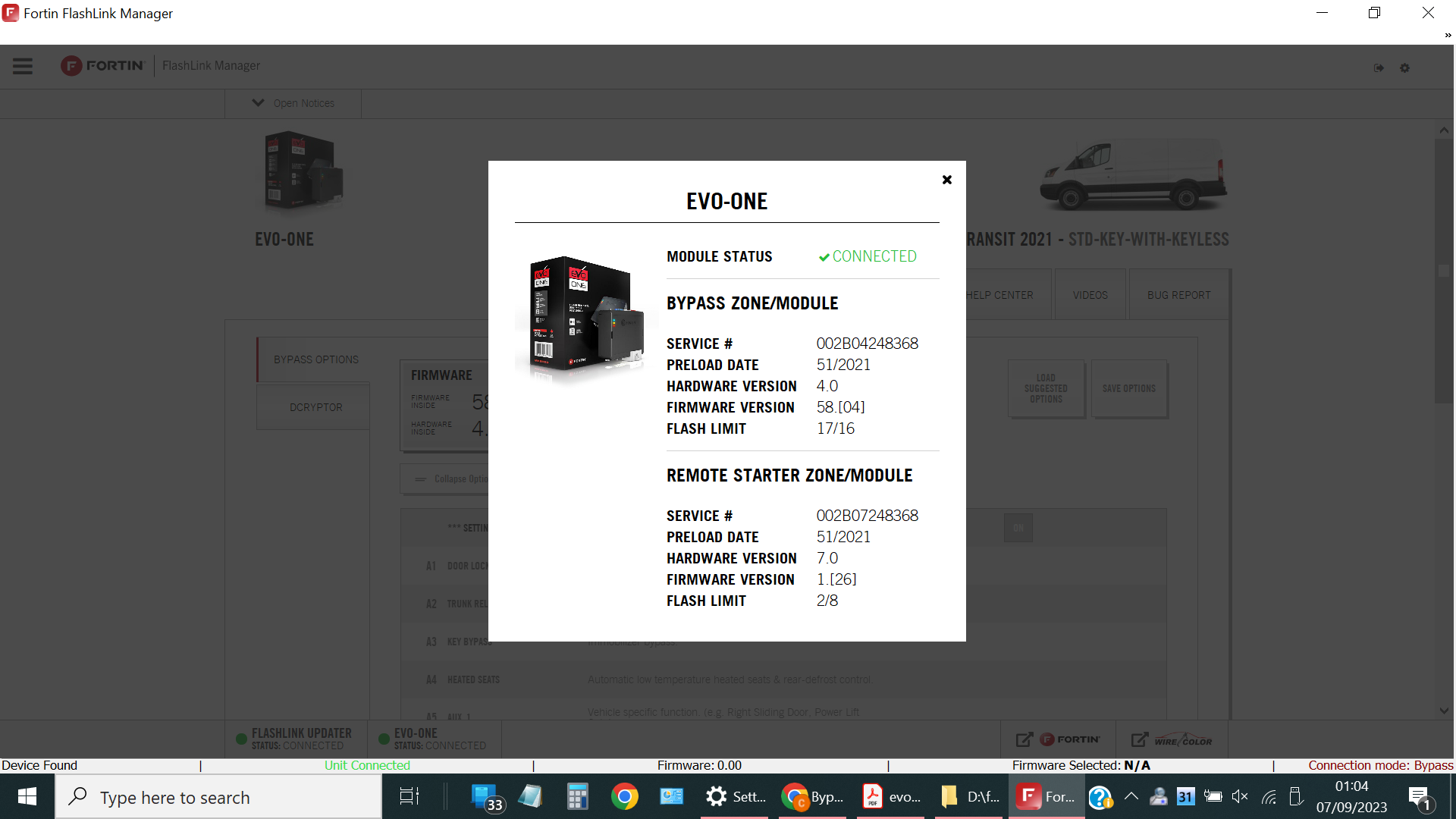Click the Ford Transit van image
1456x819 pixels.
pos(1132,174)
